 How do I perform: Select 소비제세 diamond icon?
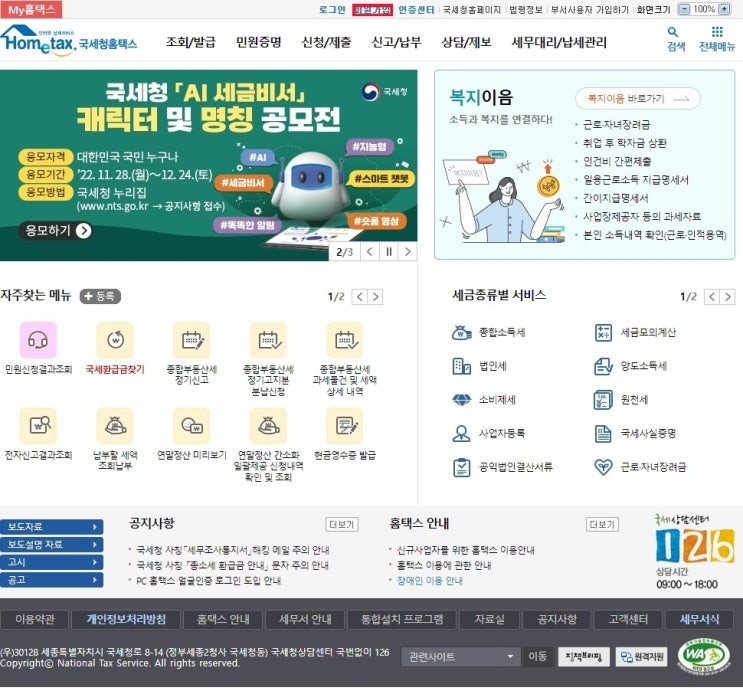click(462, 400)
